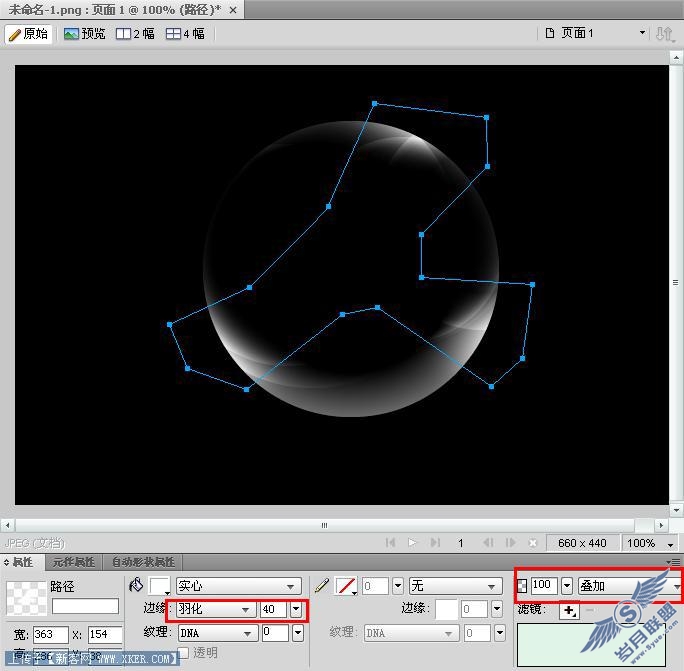The image size is (684, 671).
Task: Open the 4 幅 (4-Up) preview
Action: (185, 34)
